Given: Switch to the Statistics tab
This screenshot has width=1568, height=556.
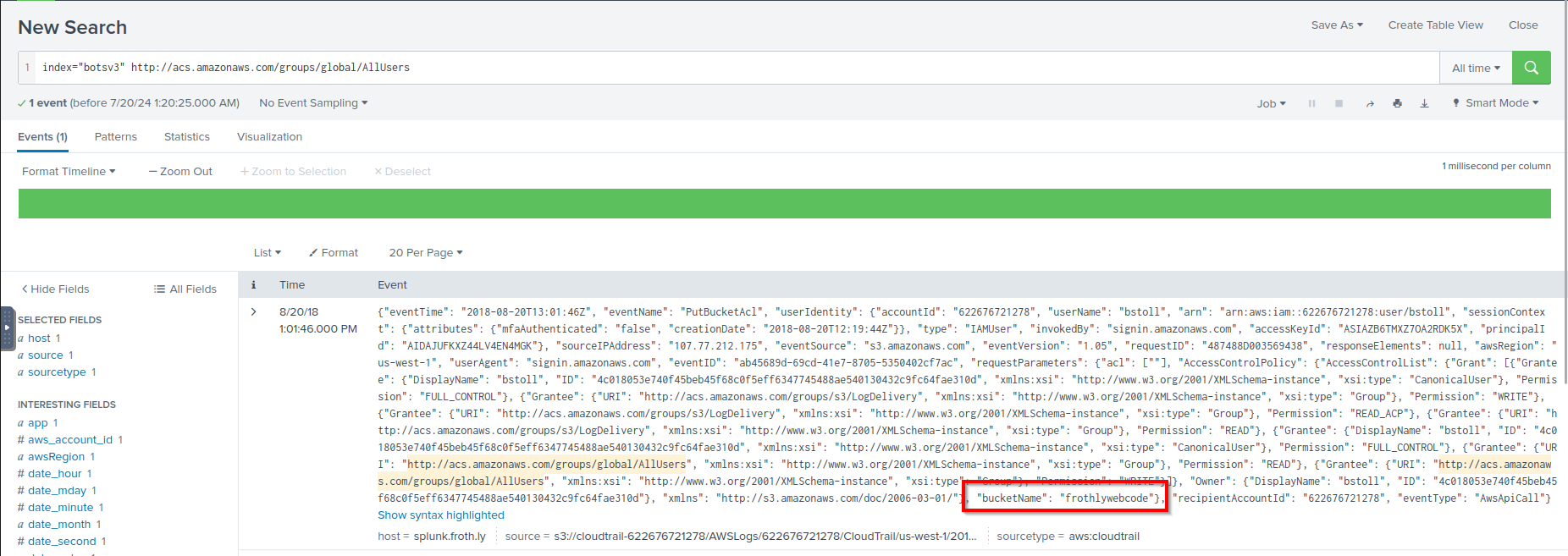Looking at the screenshot, I should pos(186,136).
